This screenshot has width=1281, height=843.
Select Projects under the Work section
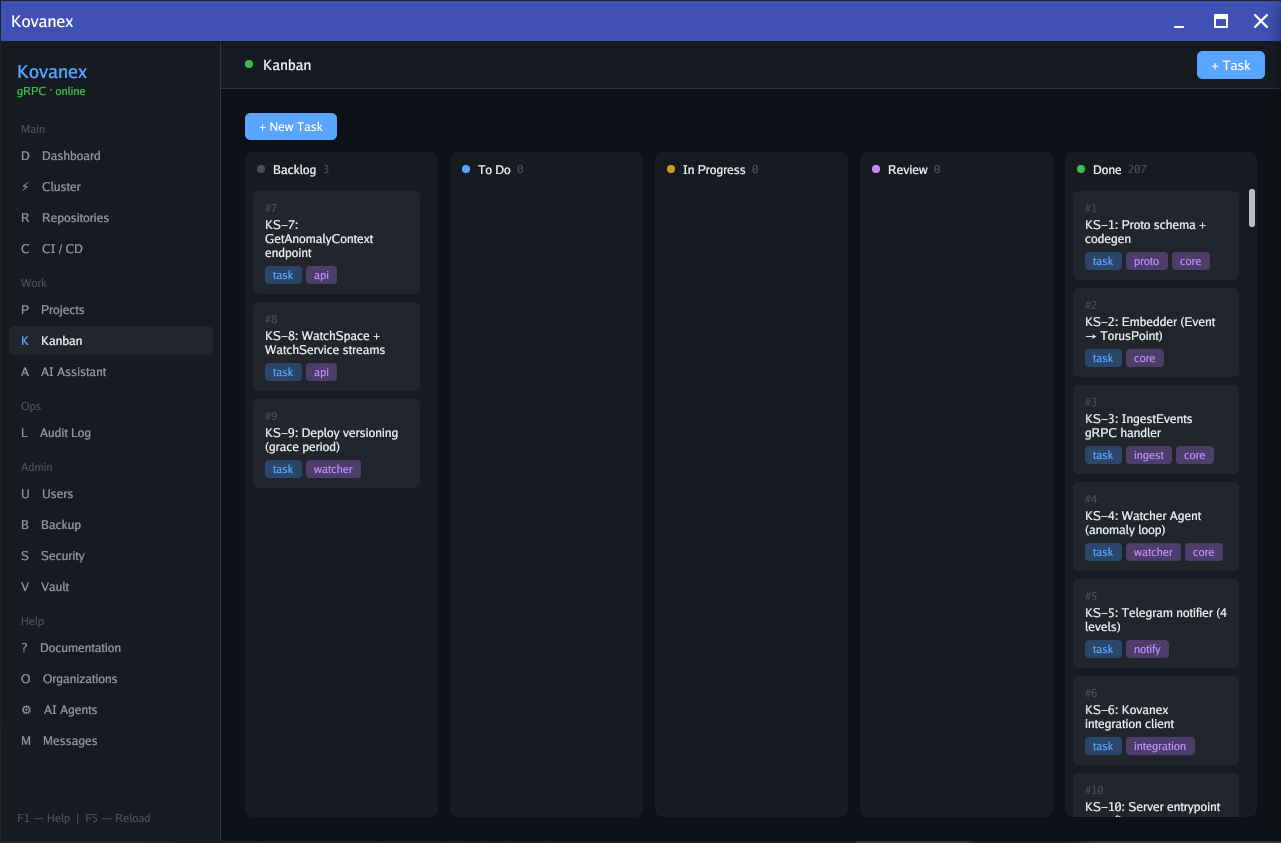pos(61,309)
